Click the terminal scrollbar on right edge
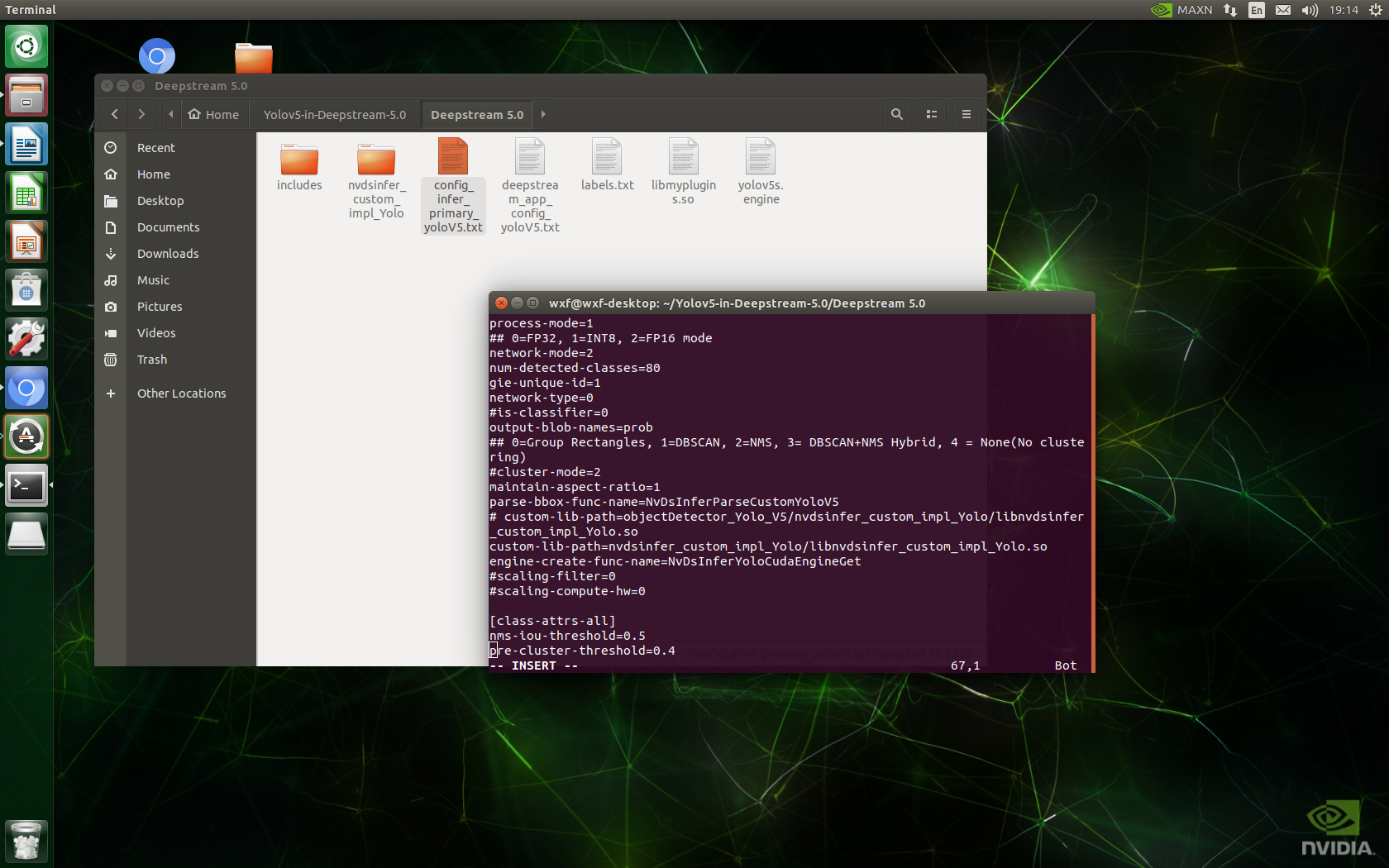 [x=1093, y=493]
